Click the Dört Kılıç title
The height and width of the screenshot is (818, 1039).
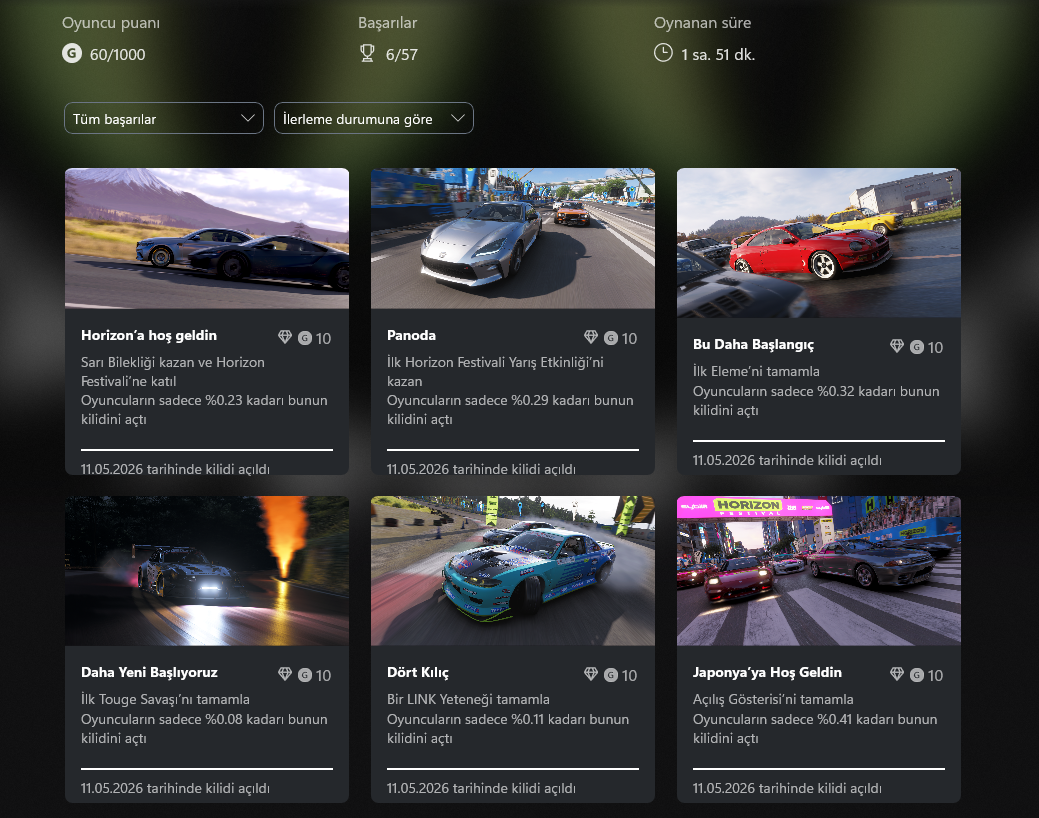(x=418, y=672)
